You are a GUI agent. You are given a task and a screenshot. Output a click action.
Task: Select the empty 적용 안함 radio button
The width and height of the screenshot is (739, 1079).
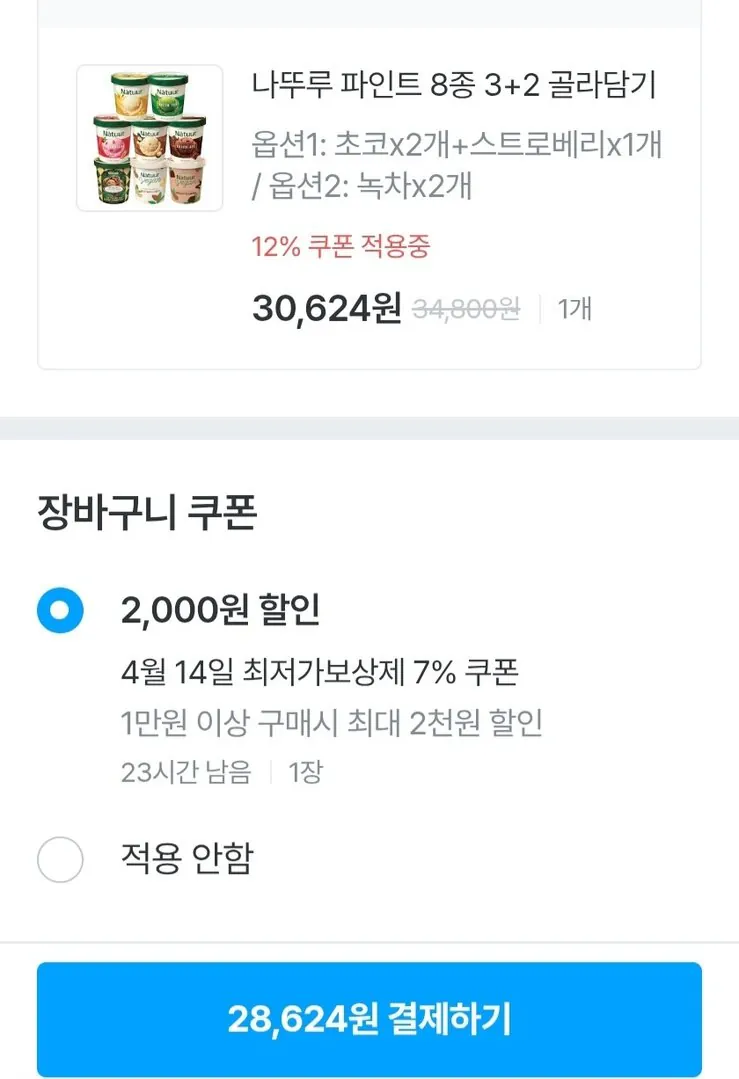(60, 859)
